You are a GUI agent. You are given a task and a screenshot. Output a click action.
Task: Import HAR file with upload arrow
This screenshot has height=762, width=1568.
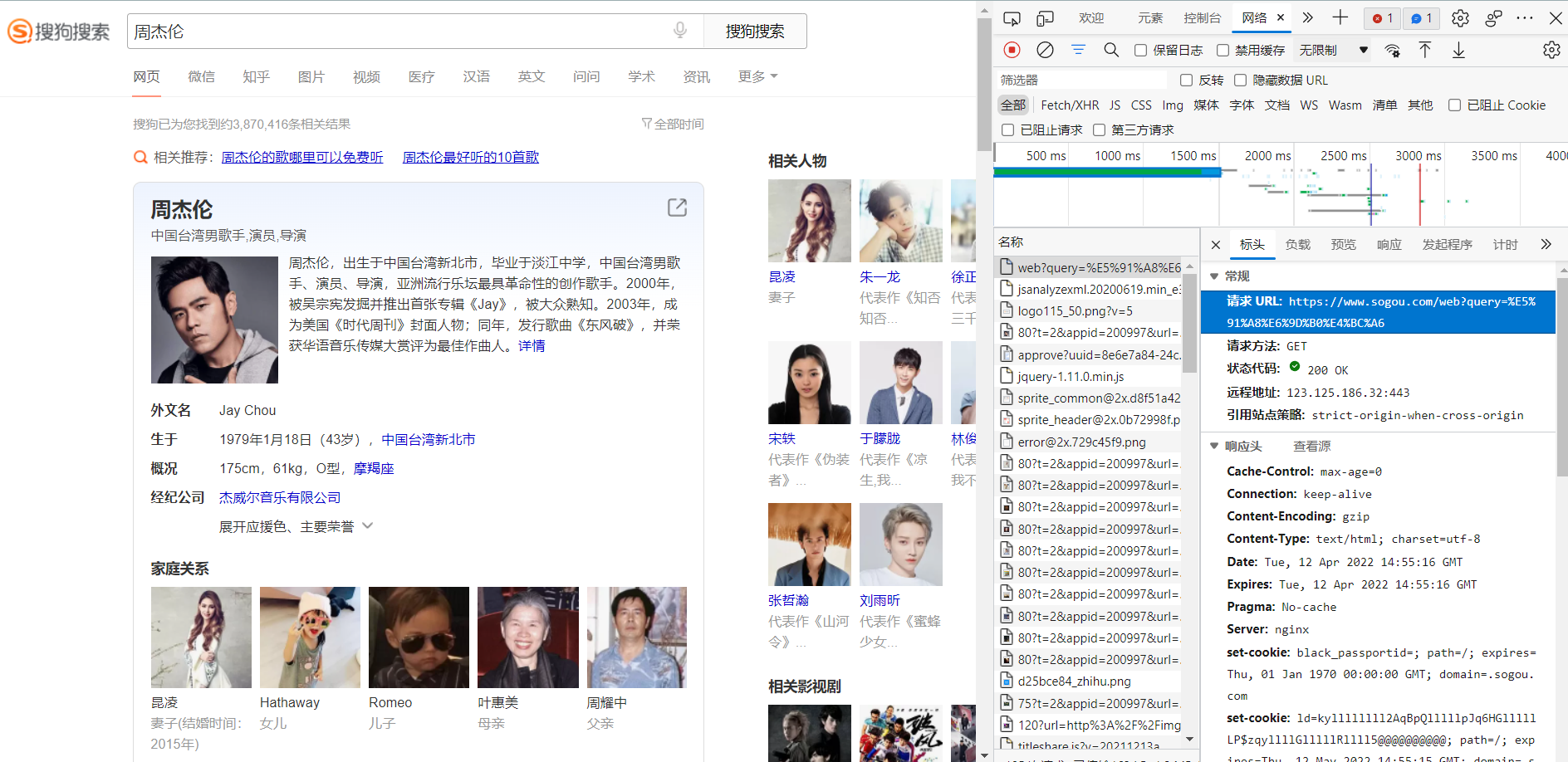coord(1425,50)
